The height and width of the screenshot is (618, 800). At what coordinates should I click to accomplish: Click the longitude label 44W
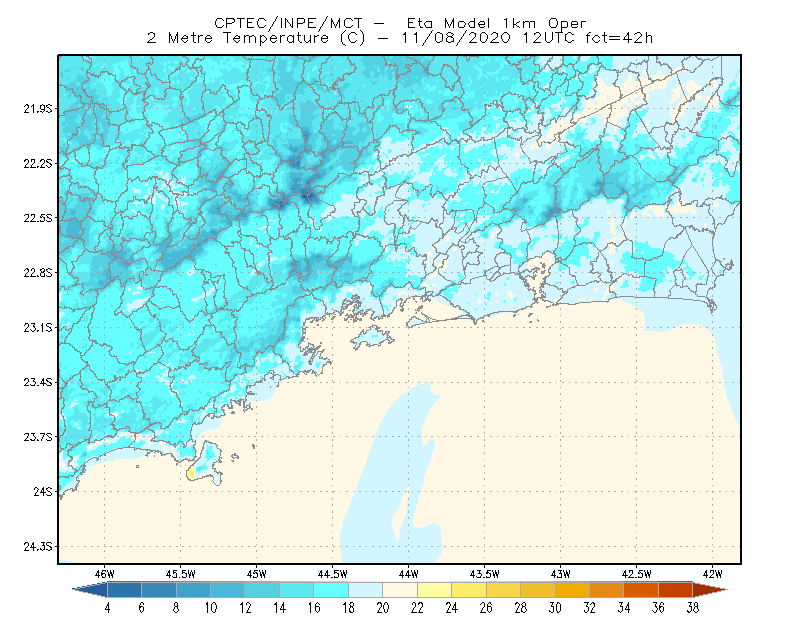pyautogui.click(x=409, y=574)
